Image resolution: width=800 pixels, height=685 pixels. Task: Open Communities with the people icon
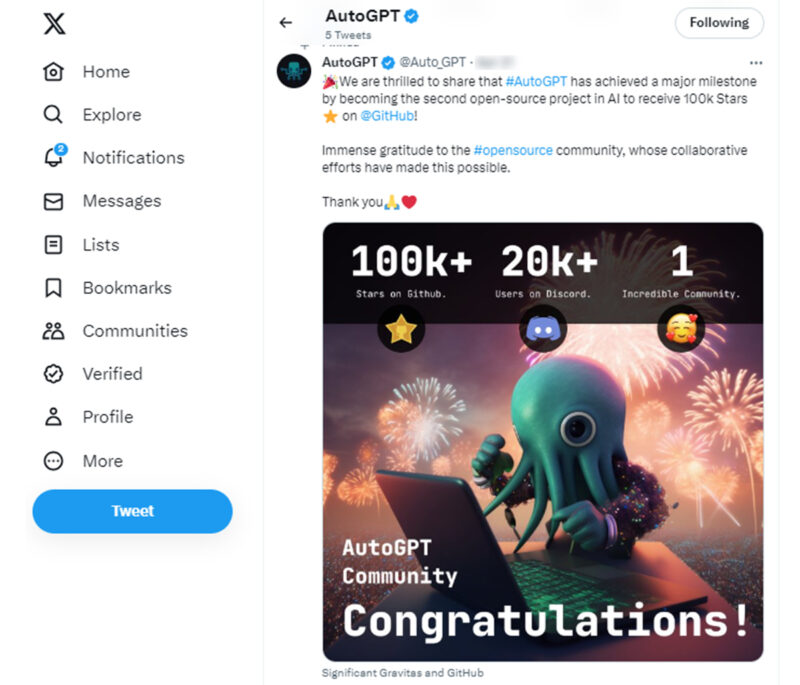(x=55, y=331)
